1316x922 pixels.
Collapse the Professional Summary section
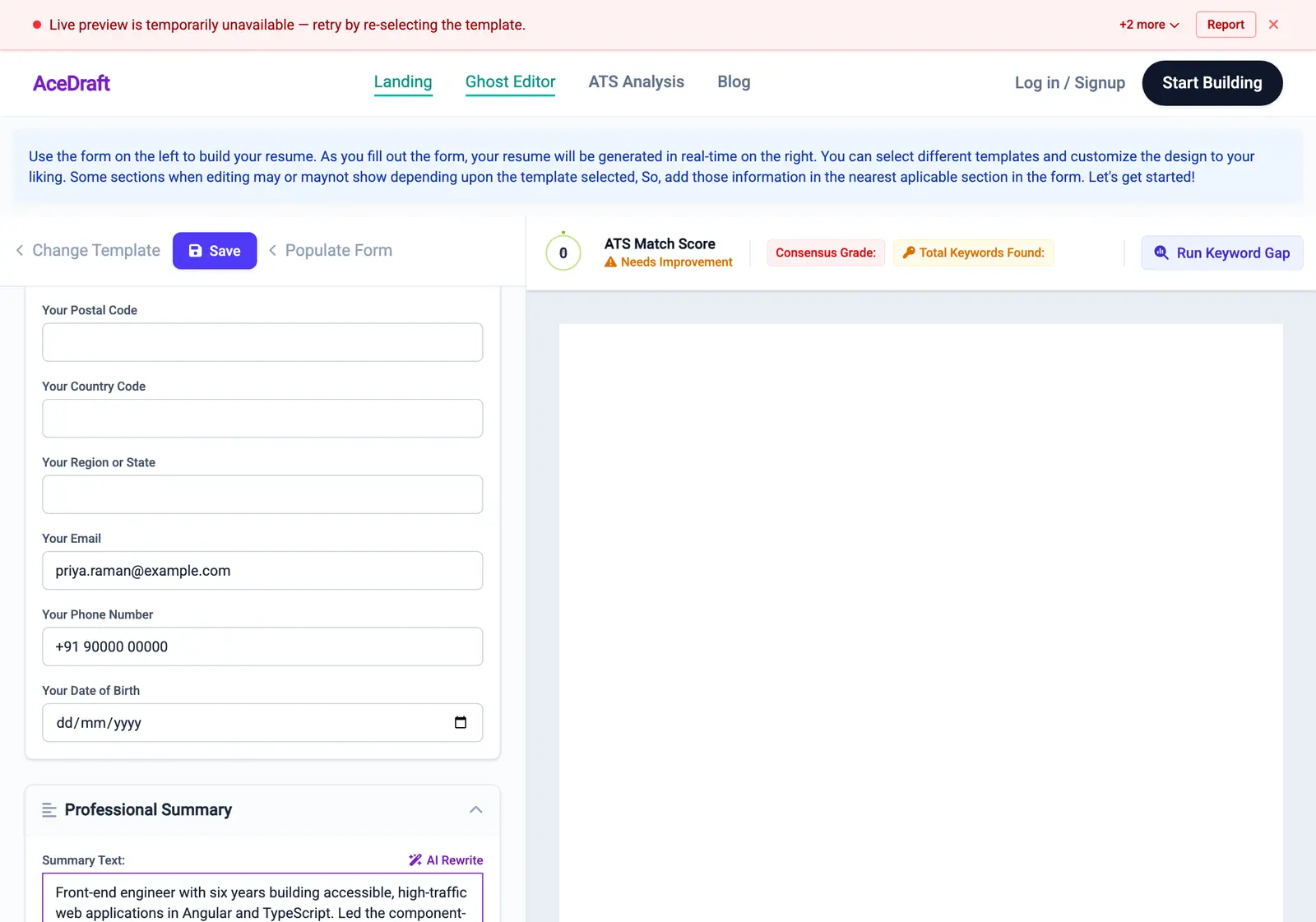click(475, 810)
